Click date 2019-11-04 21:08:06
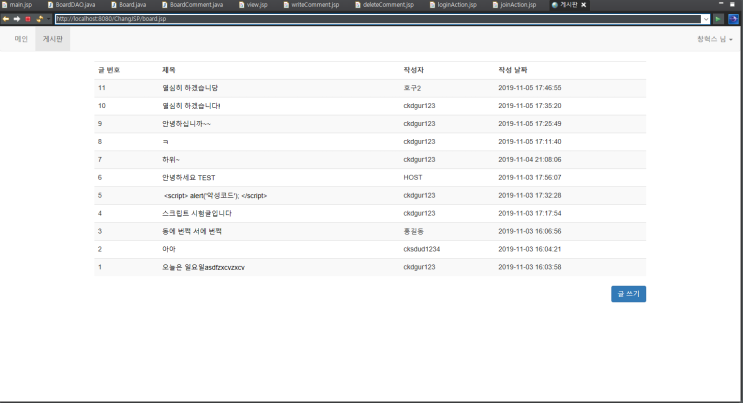 coord(530,160)
